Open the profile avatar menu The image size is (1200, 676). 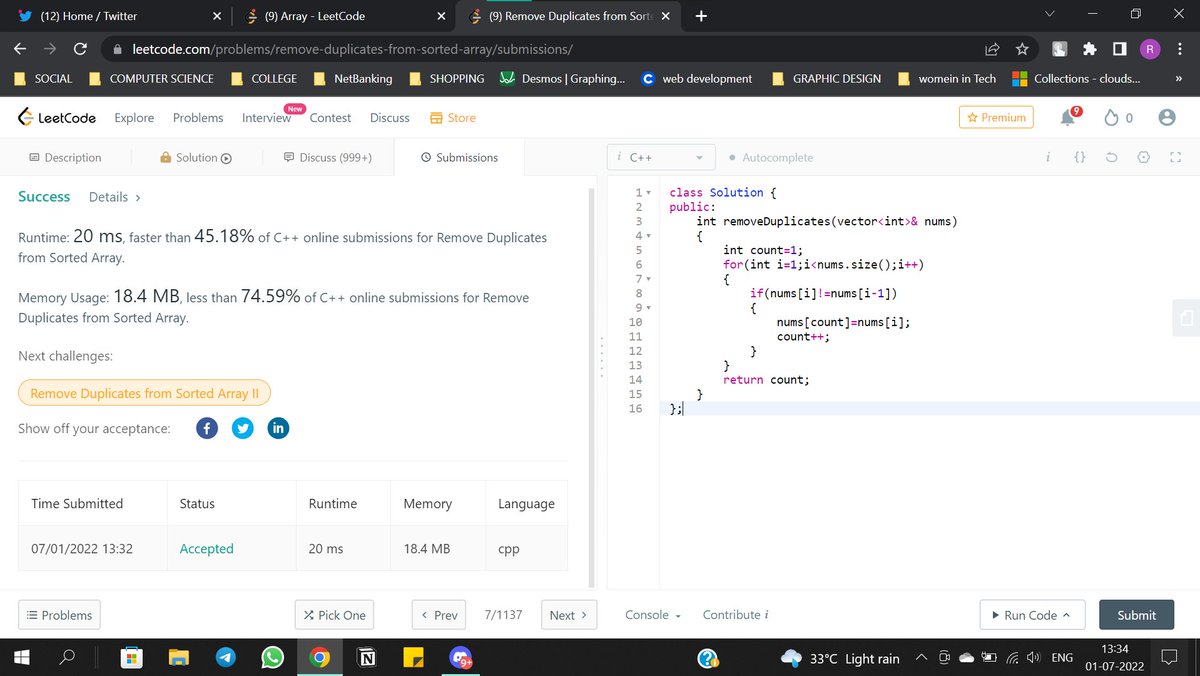[1166, 118]
